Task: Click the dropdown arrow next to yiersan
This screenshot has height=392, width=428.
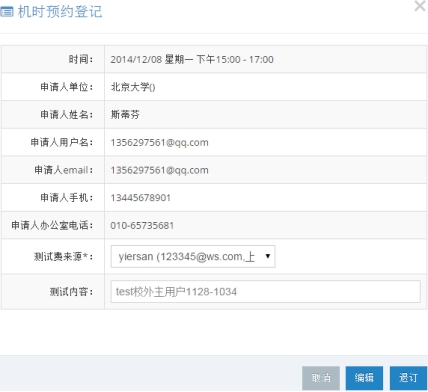Action: tap(267, 256)
